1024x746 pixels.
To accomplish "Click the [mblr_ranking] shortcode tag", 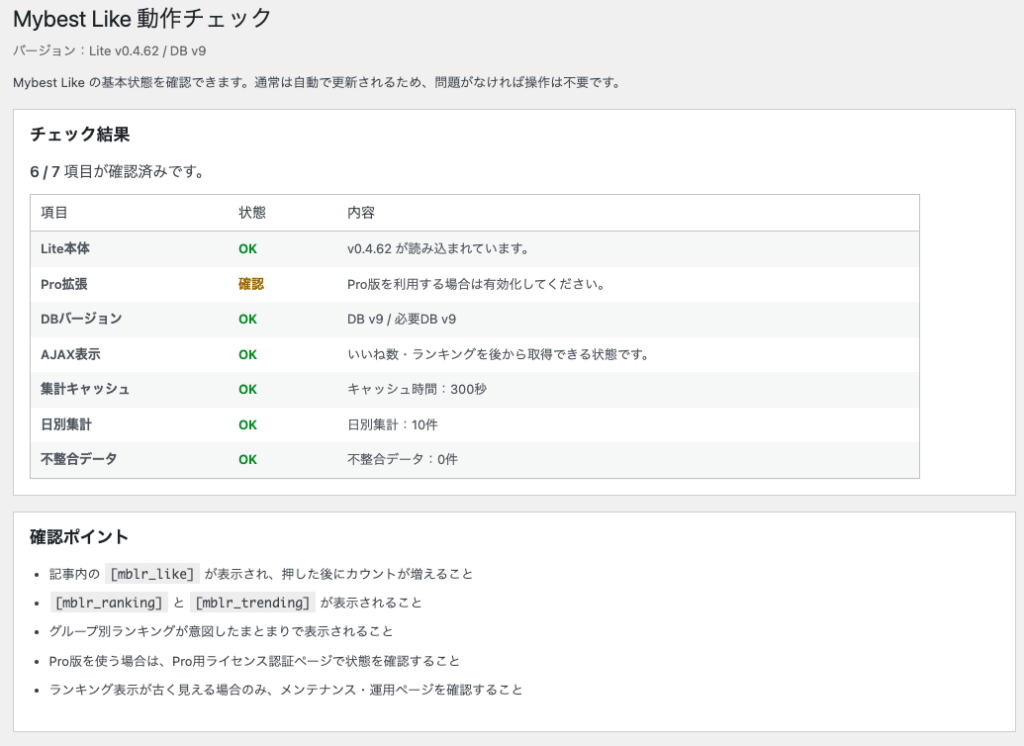I will pos(108,602).
